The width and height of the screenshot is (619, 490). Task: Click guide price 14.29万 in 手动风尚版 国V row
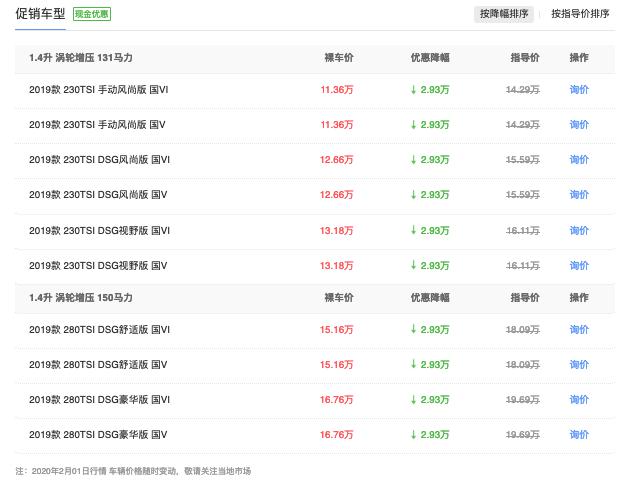pyautogui.click(x=523, y=125)
